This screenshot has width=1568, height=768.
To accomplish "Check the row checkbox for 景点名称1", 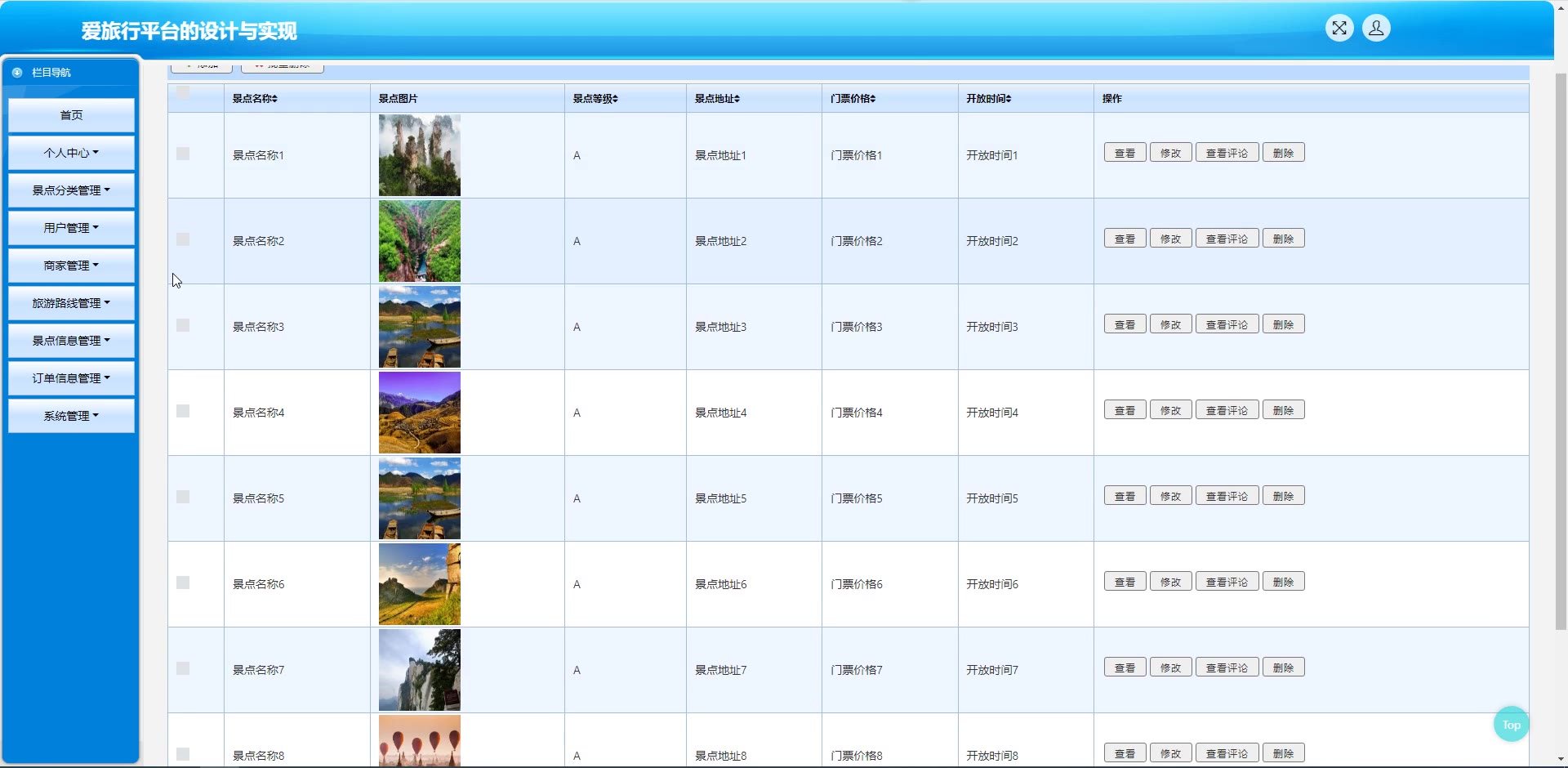I will pos(183,154).
